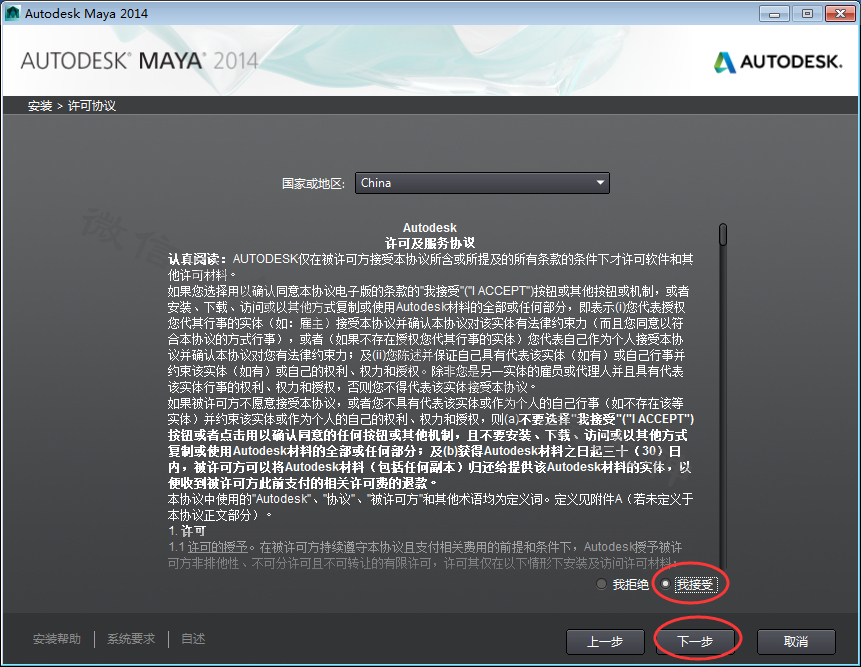Click the 上一步 (Back) button
This screenshot has height=667, width=861.
coord(605,641)
